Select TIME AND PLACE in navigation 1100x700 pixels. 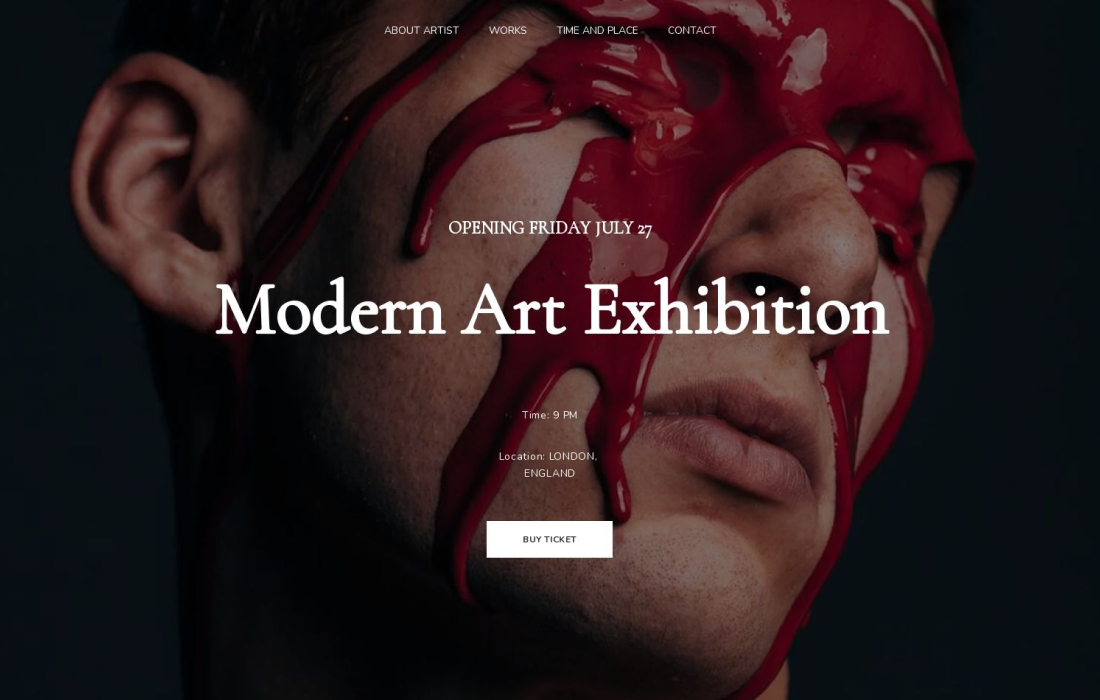pos(597,30)
